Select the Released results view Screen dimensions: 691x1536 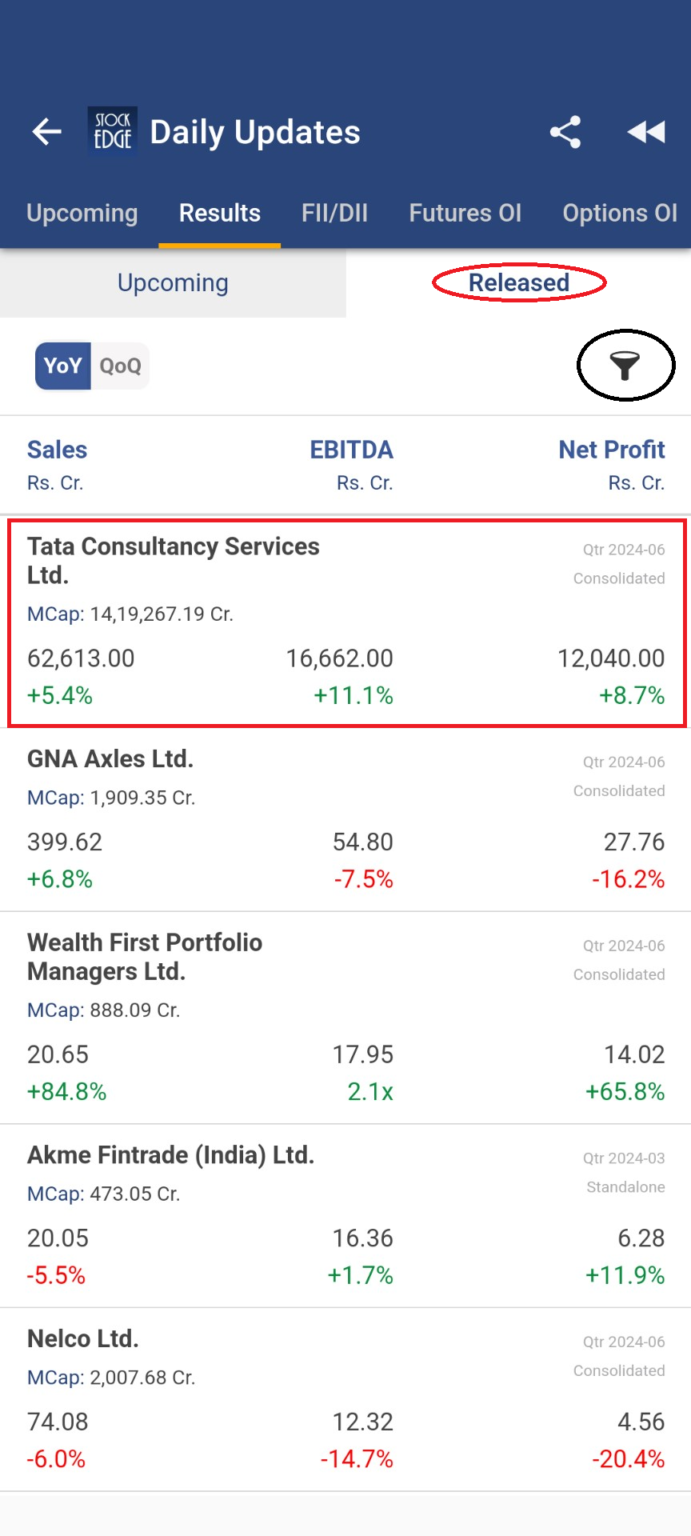coord(517,283)
